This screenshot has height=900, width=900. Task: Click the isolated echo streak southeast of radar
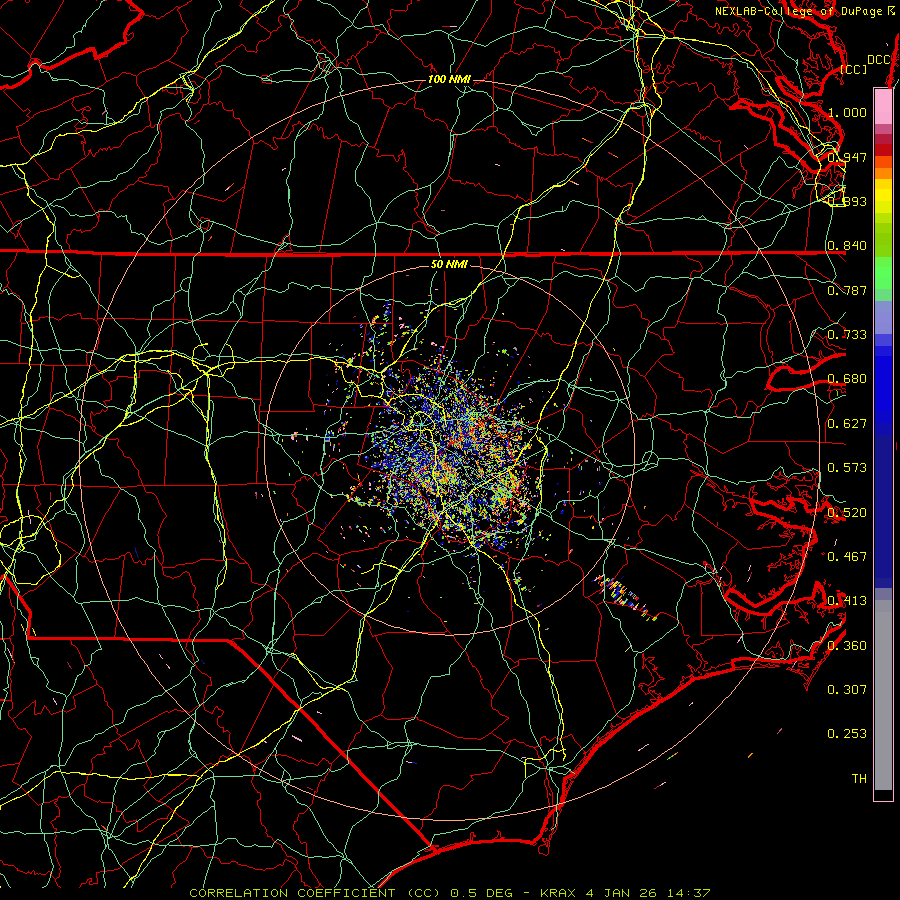point(624,598)
